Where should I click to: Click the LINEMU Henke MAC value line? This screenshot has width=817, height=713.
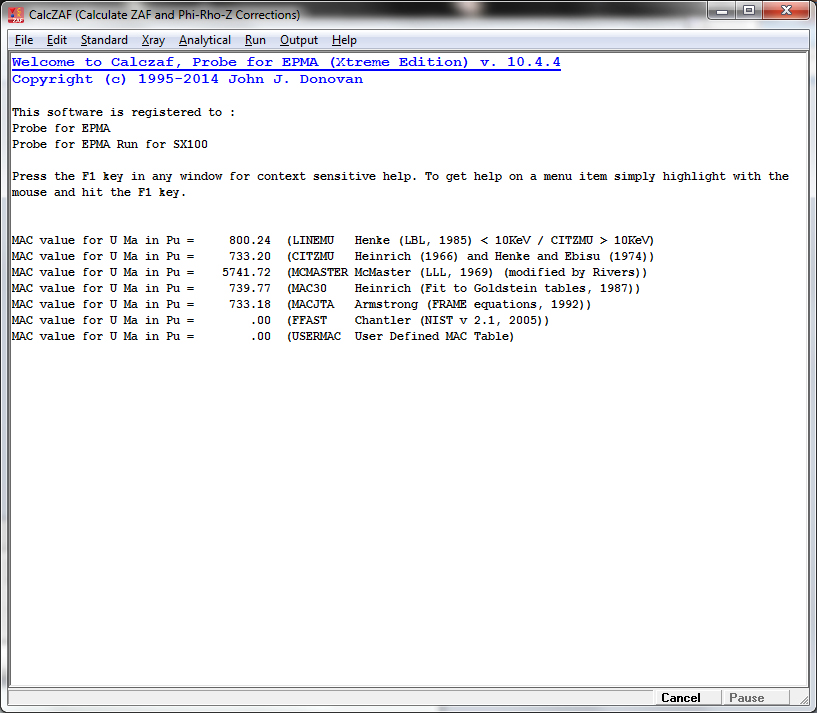pyautogui.click(x=333, y=240)
